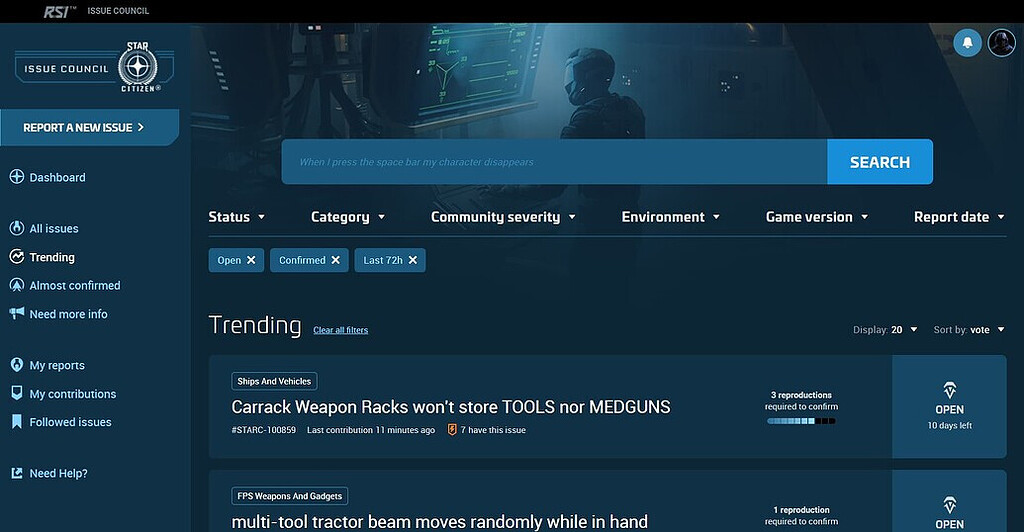
Task: Click the Followed issues bookmark icon
Action: (x=17, y=422)
